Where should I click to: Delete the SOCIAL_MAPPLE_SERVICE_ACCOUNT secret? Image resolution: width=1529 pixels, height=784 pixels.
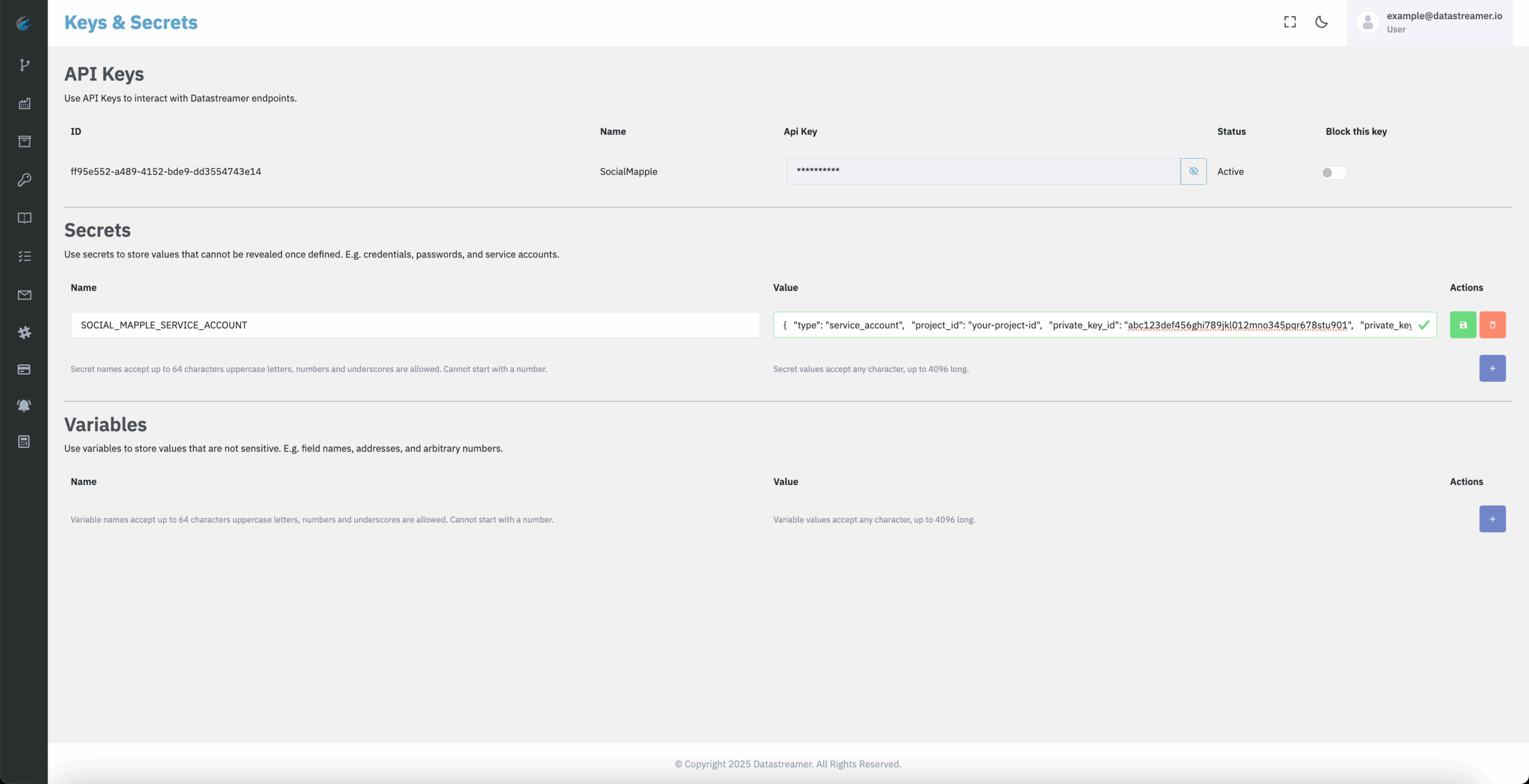tap(1492, 325)
